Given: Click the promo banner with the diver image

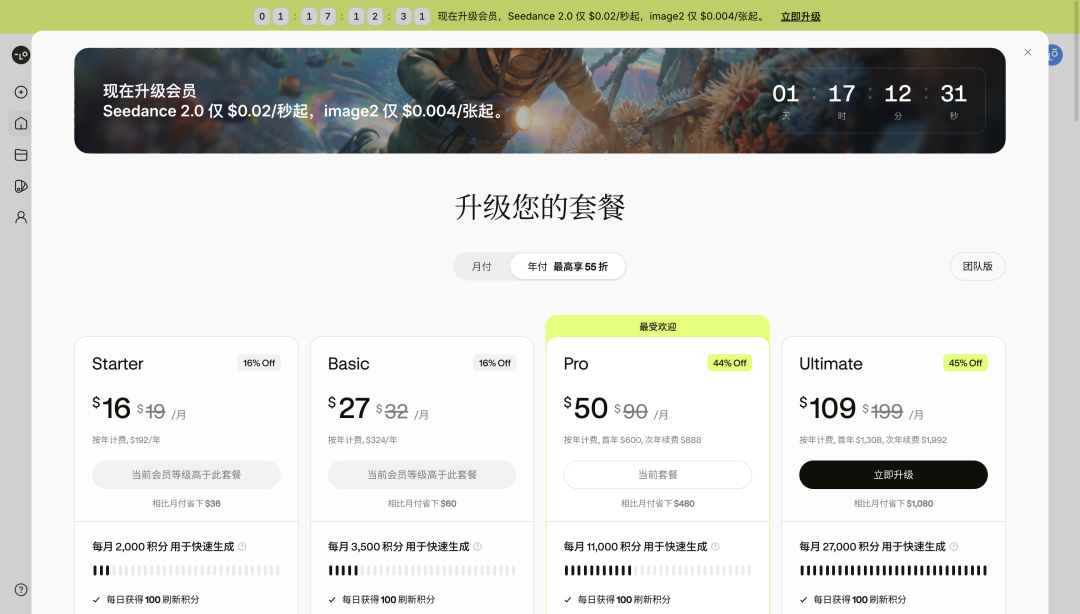Looking at the screenshot, I should coord(540,101).
